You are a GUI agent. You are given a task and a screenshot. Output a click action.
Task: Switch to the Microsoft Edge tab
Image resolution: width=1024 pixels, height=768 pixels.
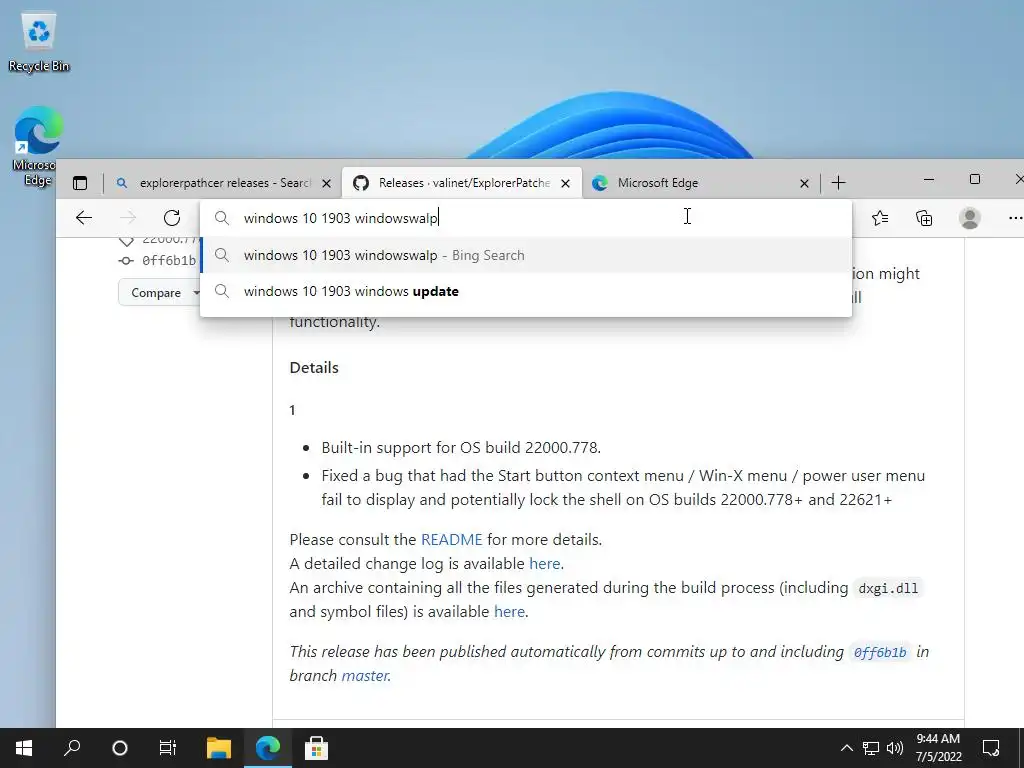[692, 183]
